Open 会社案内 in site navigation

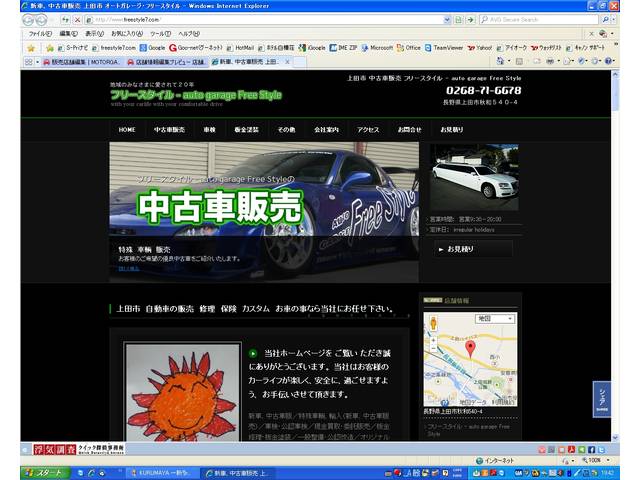click(327, 130)
